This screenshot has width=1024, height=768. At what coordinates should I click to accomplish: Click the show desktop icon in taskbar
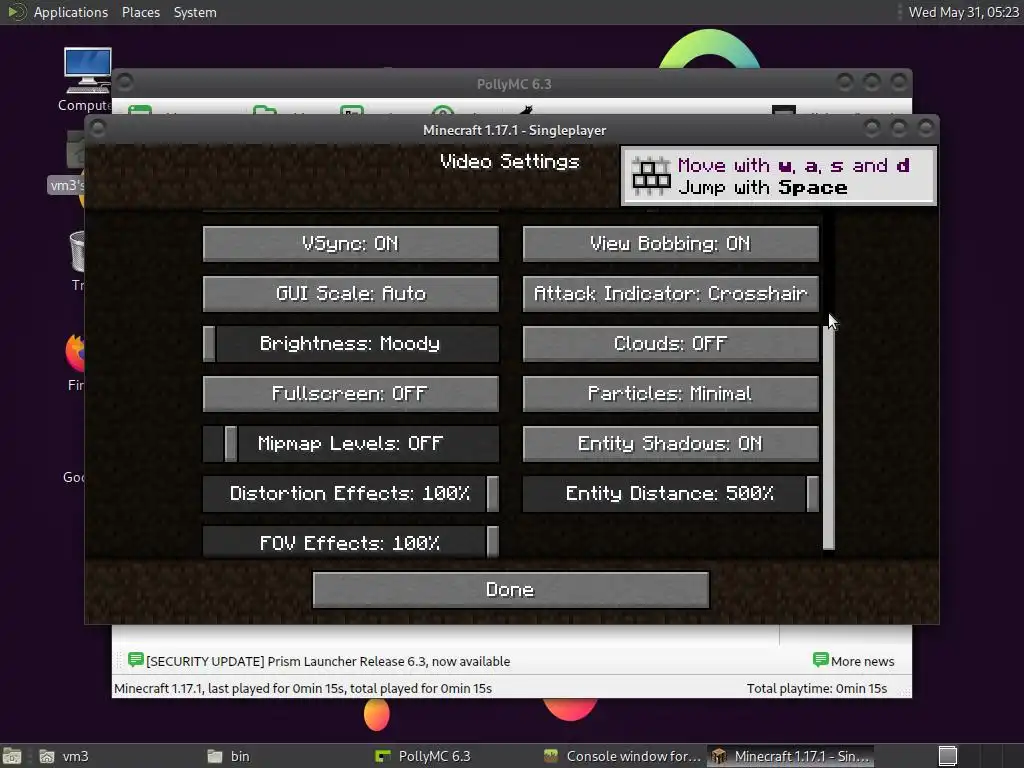coord(12,756)
